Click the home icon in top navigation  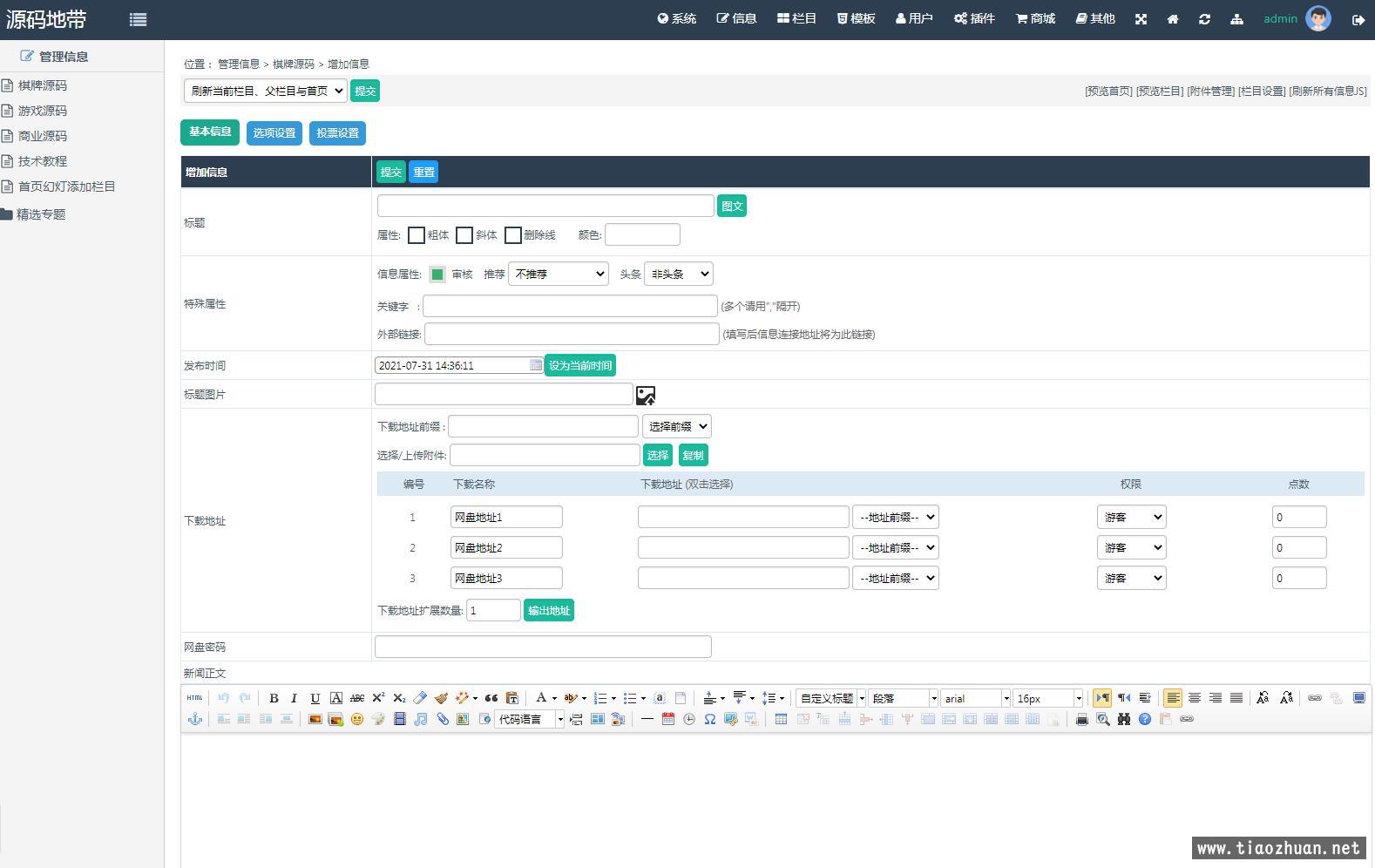click(1173, 19)
